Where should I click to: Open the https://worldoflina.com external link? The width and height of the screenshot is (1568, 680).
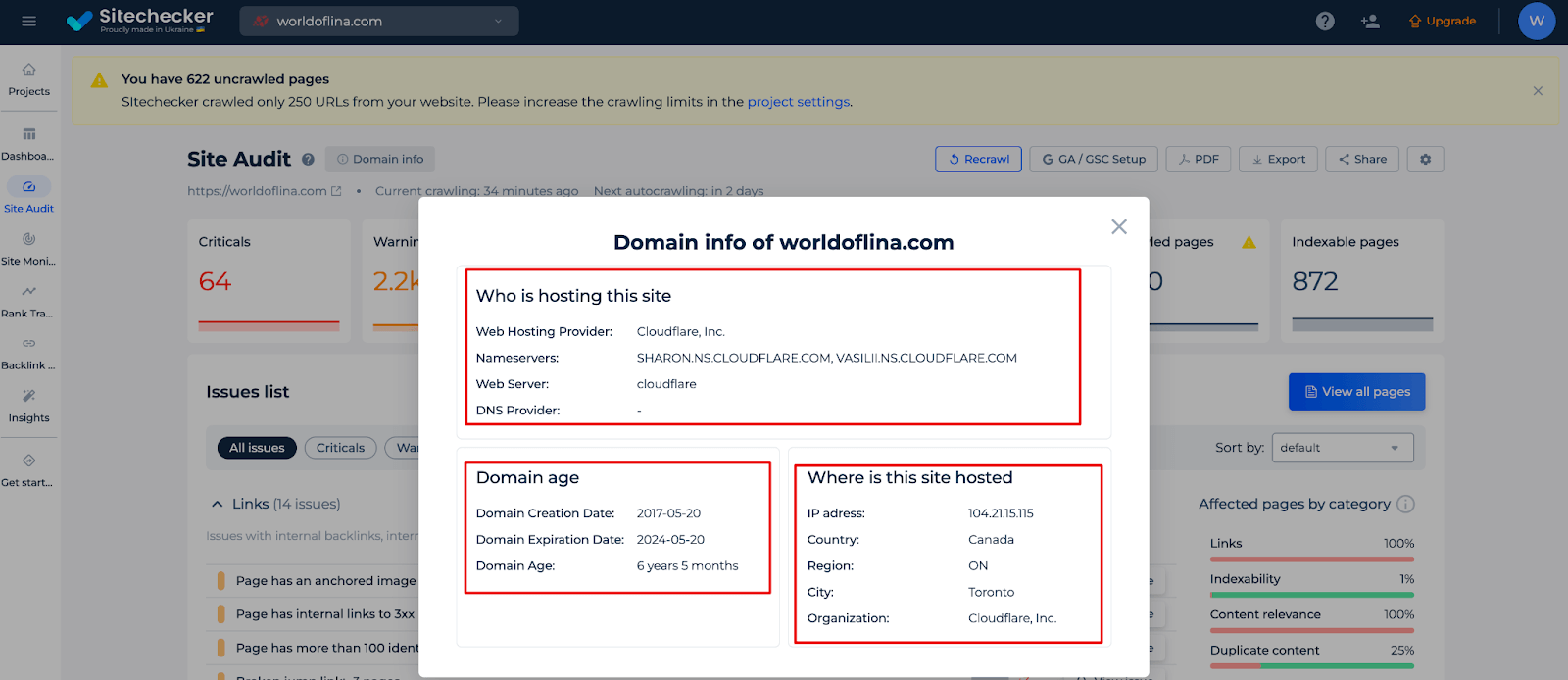pyautogui.click(x=265, y=191)
